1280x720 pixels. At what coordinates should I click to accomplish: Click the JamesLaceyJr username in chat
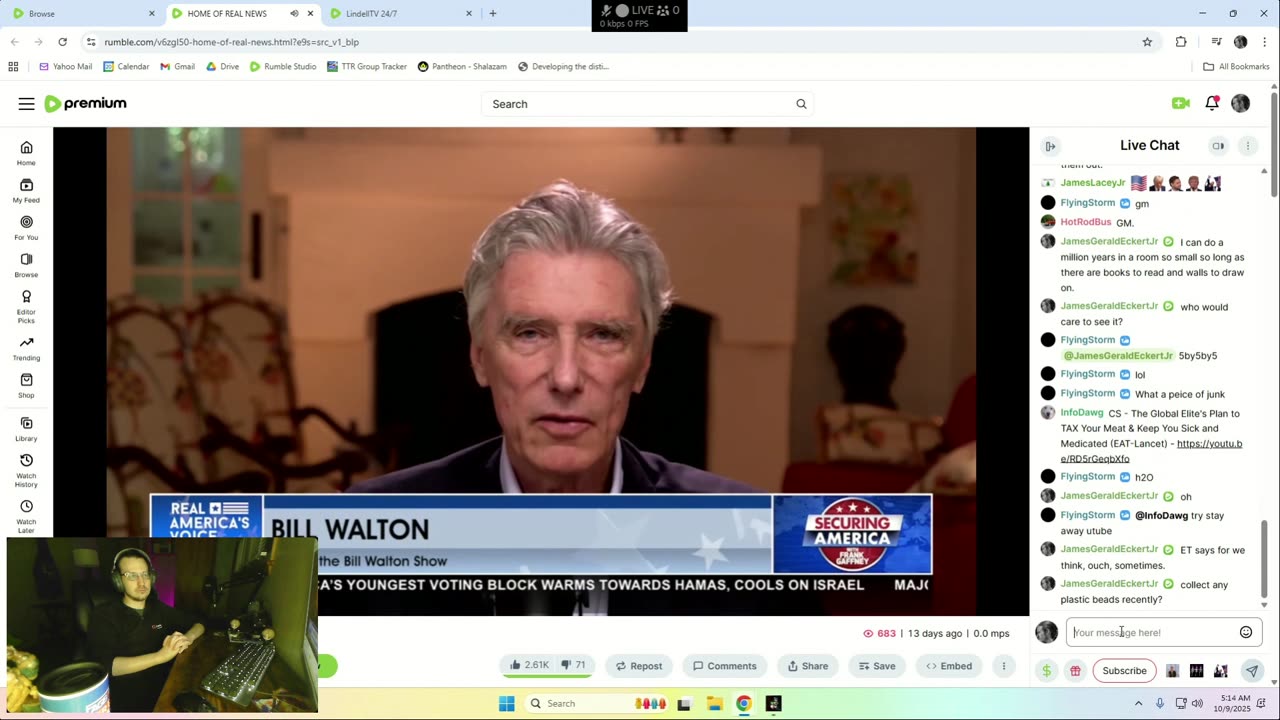coord(1092,183)
